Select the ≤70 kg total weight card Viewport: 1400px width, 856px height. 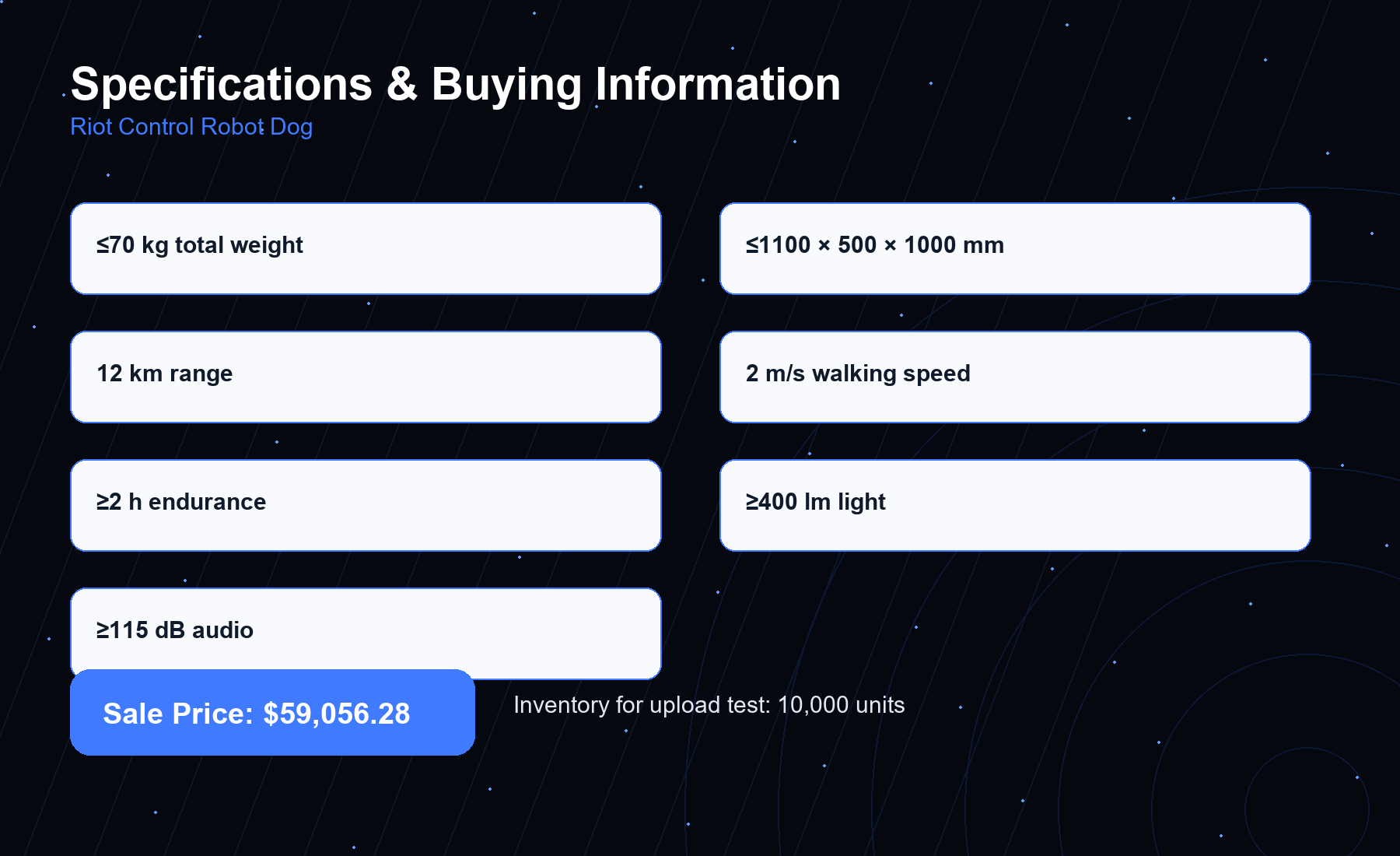(366, 249)
